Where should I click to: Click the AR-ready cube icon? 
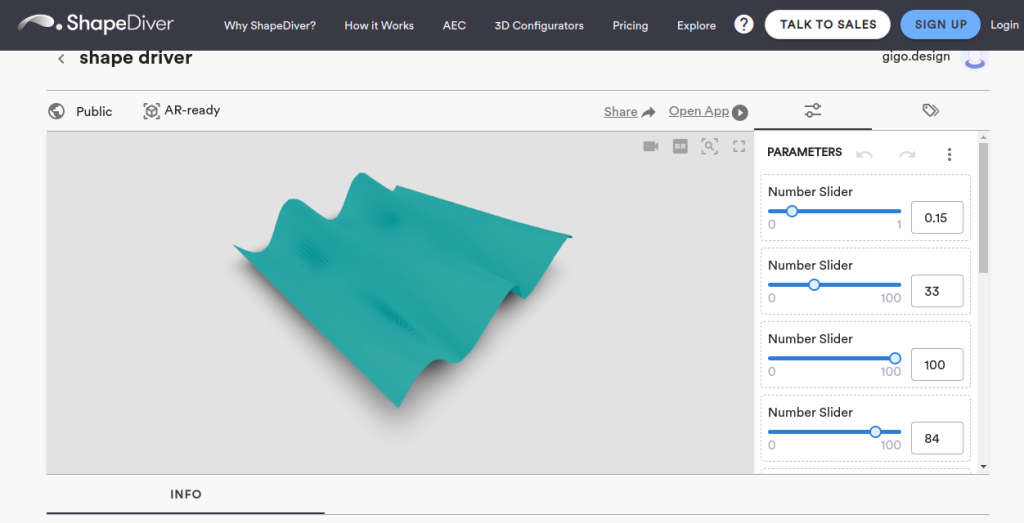[152, 111]
